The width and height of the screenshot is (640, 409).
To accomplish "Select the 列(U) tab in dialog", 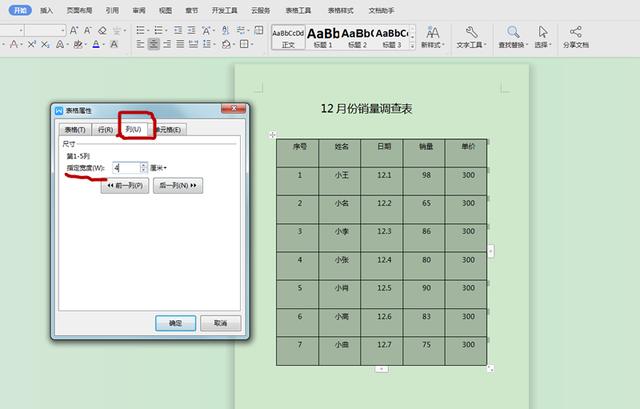I will [133, 129].
